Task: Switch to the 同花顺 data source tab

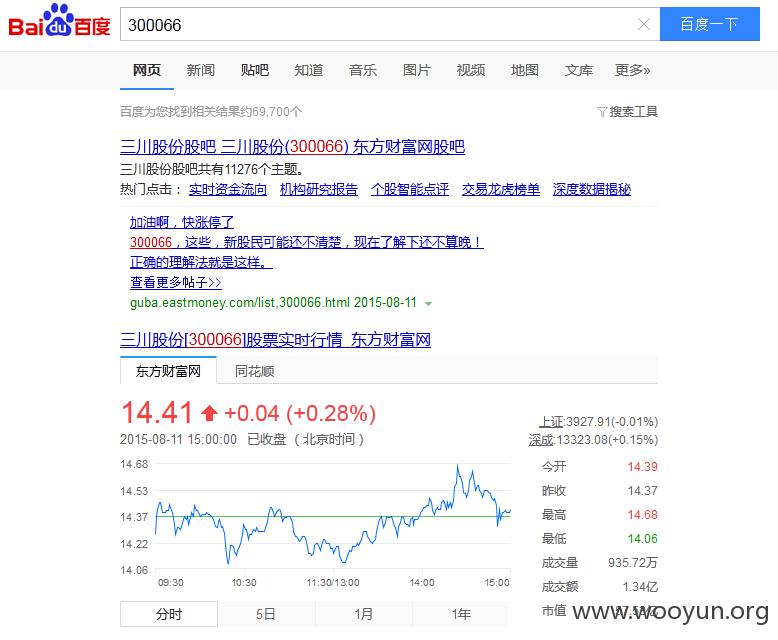Action: tap(255, 371)
